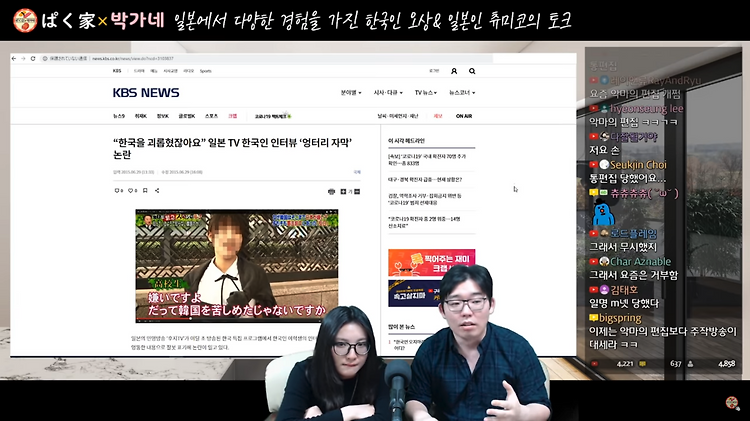Click the dark 속고살지마 banner advertisement
The height and width of the screenshot is (421, 750).
click(414, 293)
